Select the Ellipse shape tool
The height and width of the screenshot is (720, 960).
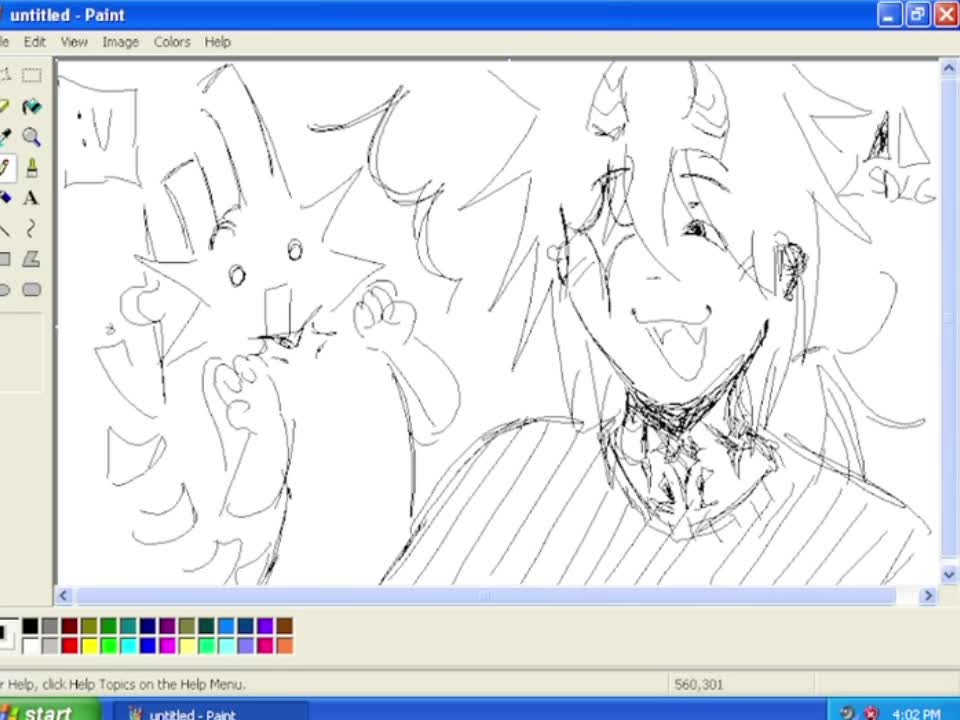4,289
